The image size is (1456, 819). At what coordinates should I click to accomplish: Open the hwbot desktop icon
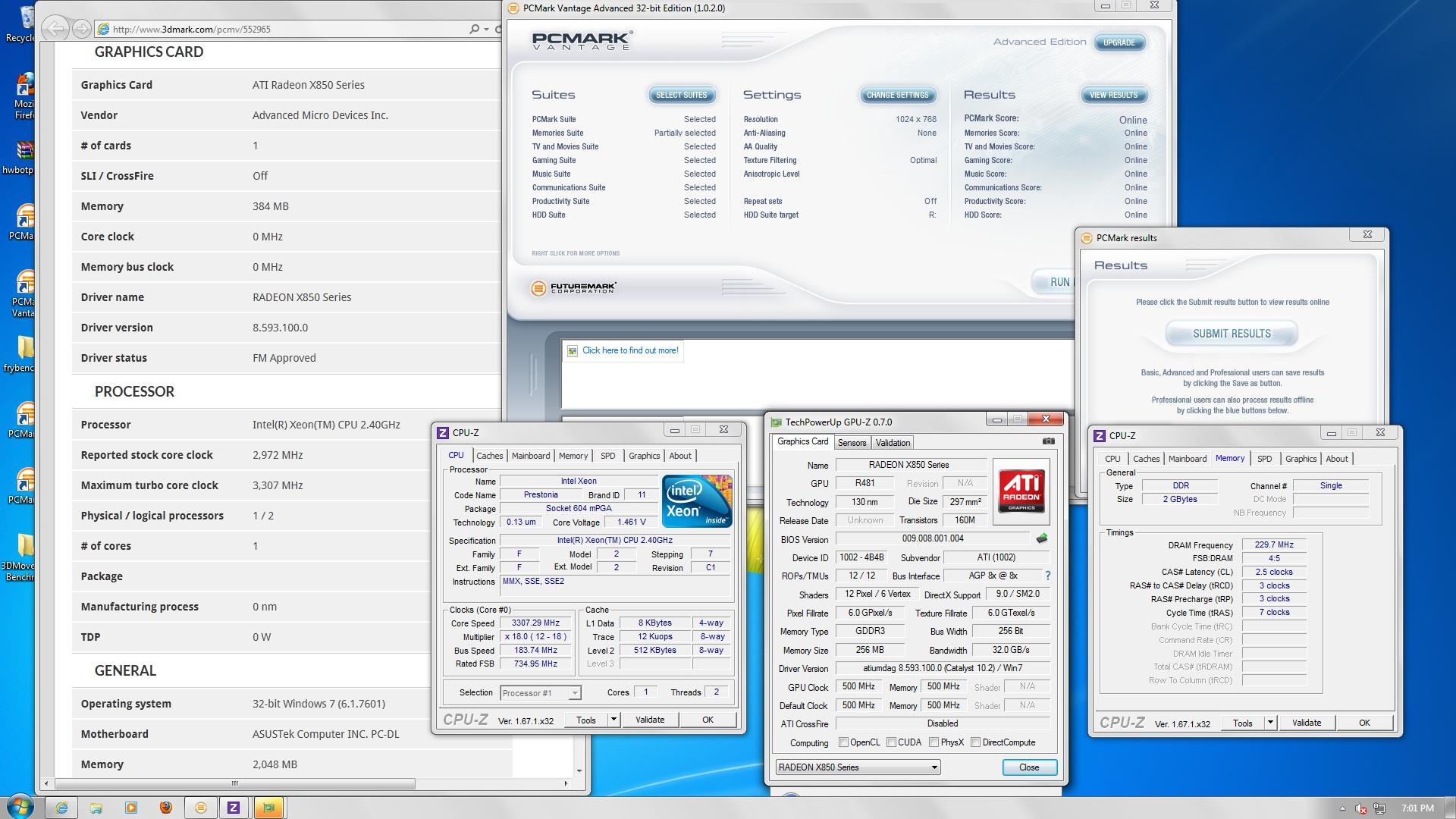(23, 157)
